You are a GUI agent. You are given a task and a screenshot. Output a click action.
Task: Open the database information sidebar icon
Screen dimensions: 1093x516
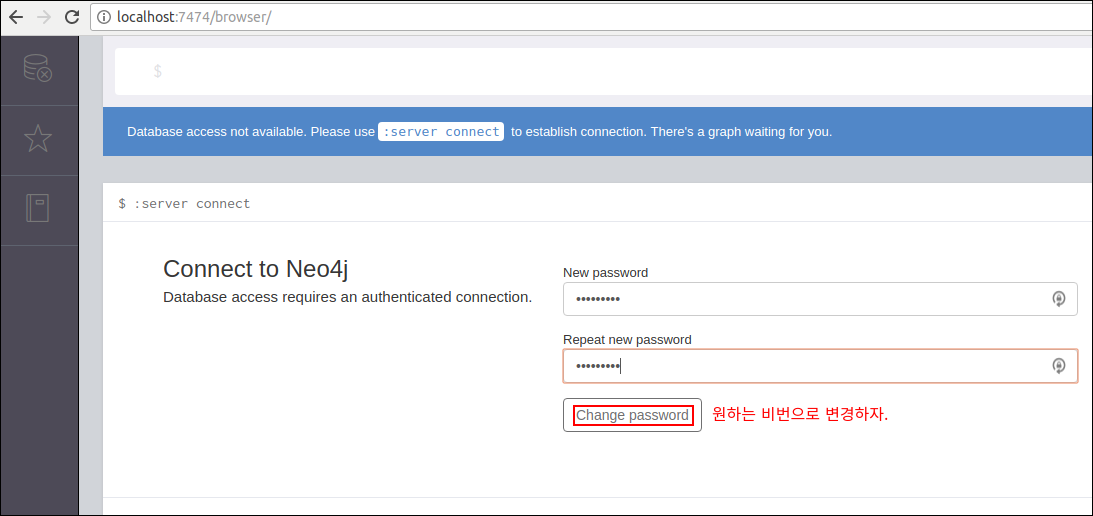click(x=38, y=68)
